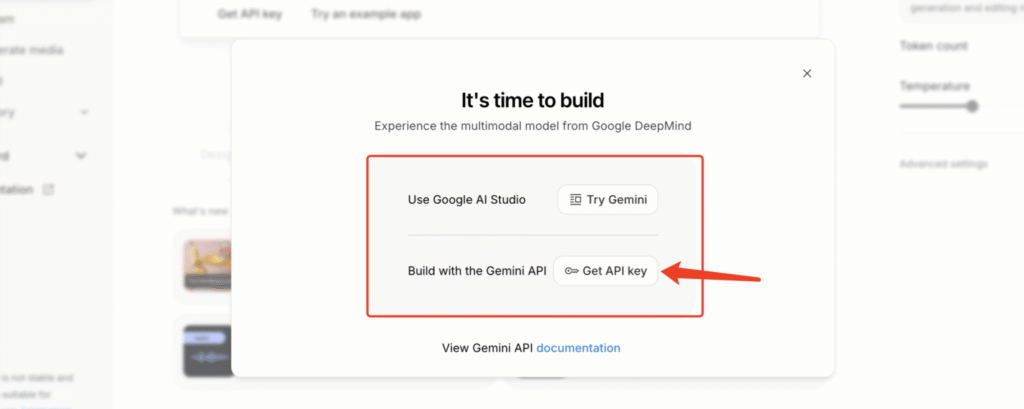Select the topmost partially visible sidebar item
Image resolution: width=1024 pixels, height=409 pixels.
8,19
